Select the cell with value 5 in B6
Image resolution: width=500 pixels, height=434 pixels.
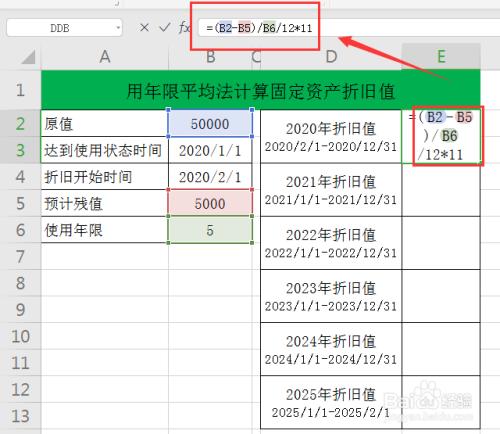210,230
